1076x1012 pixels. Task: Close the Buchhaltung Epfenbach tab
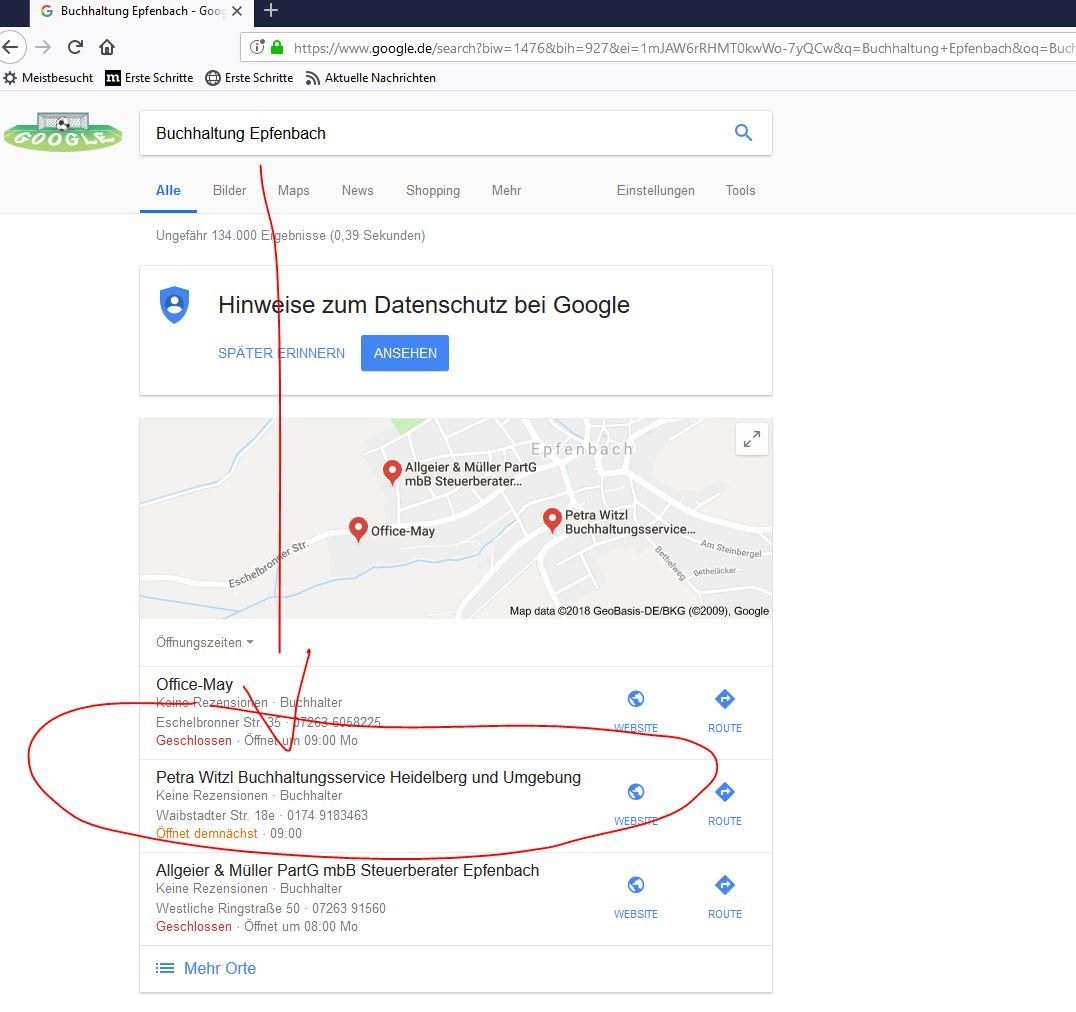pyautogui.click(x=237, y=11)
